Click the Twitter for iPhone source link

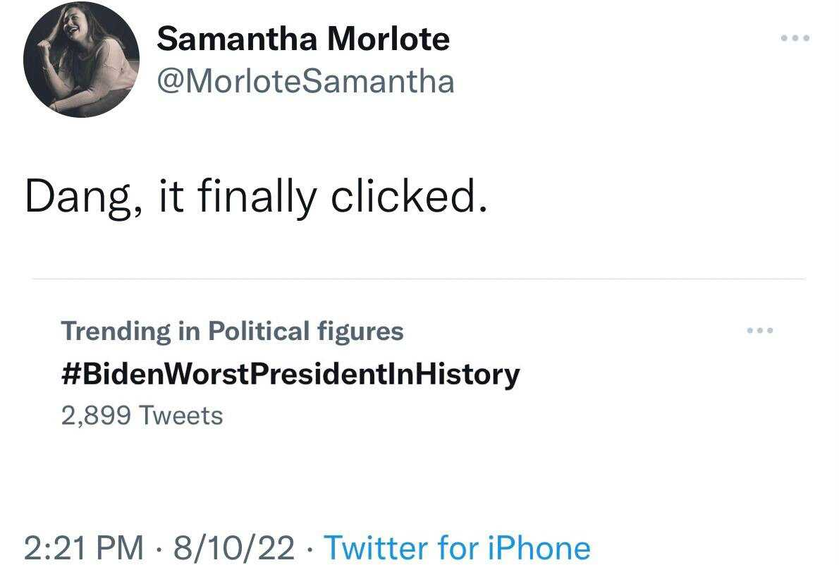pyautogui.click(x=457, y=548)
